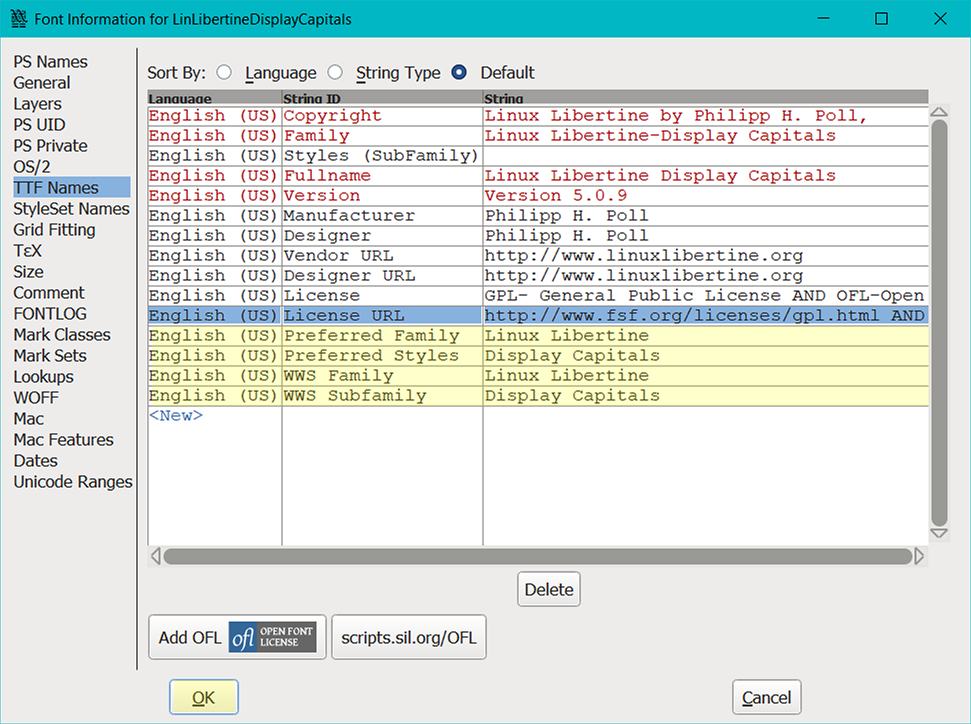Select the Preferred Family string ID cell
This screenshot has width=971, height=724.
382,336
